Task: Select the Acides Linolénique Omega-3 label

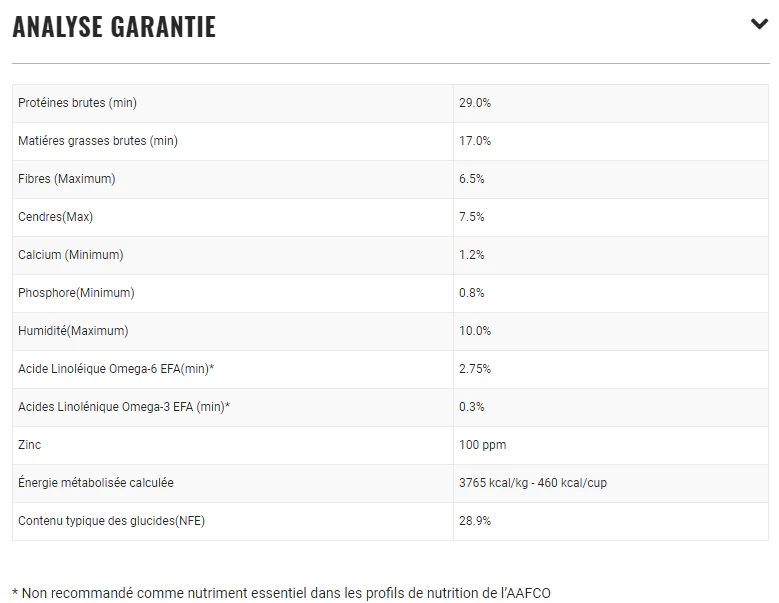Action: click(124, 407)
